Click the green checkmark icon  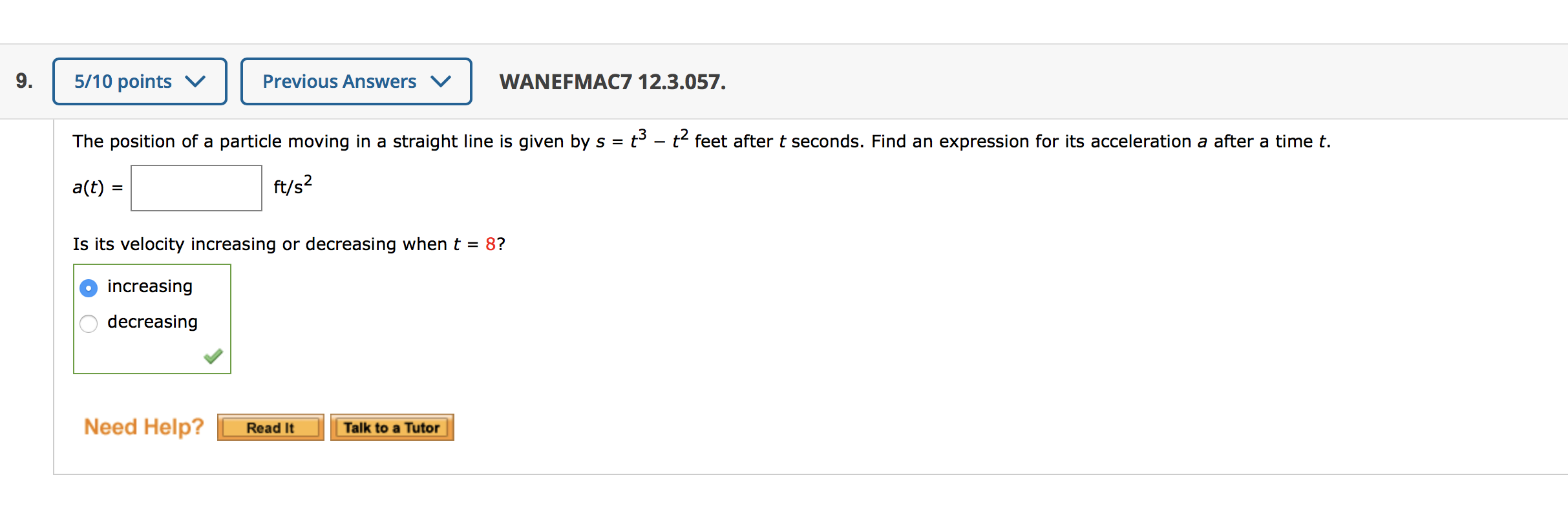pyautogui.click(x=213, y=355)
